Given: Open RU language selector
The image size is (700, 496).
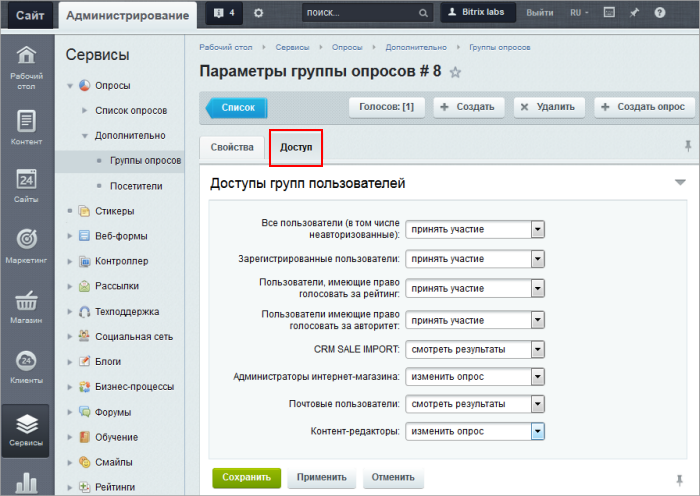Looking at the screenshot, I should click(x=579, y=13).
